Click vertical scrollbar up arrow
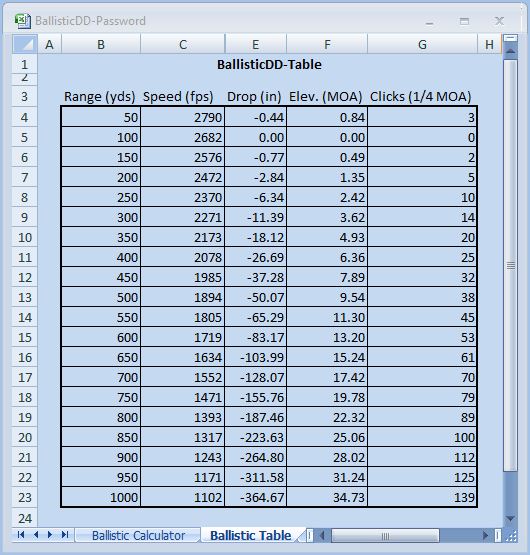The width and height of the screenshot is (530, 555). [510, 51]
